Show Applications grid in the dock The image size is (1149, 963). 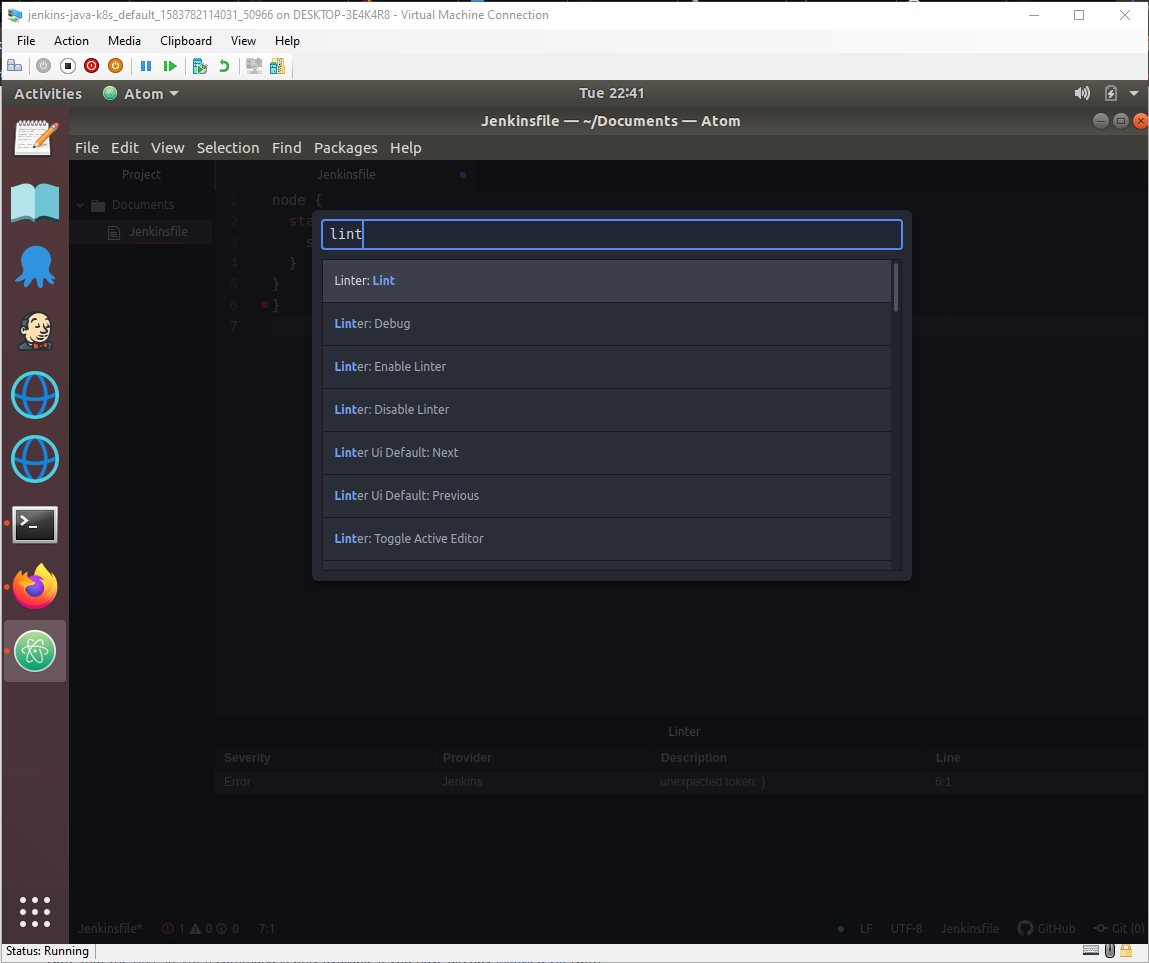click(x=35, y=911)
